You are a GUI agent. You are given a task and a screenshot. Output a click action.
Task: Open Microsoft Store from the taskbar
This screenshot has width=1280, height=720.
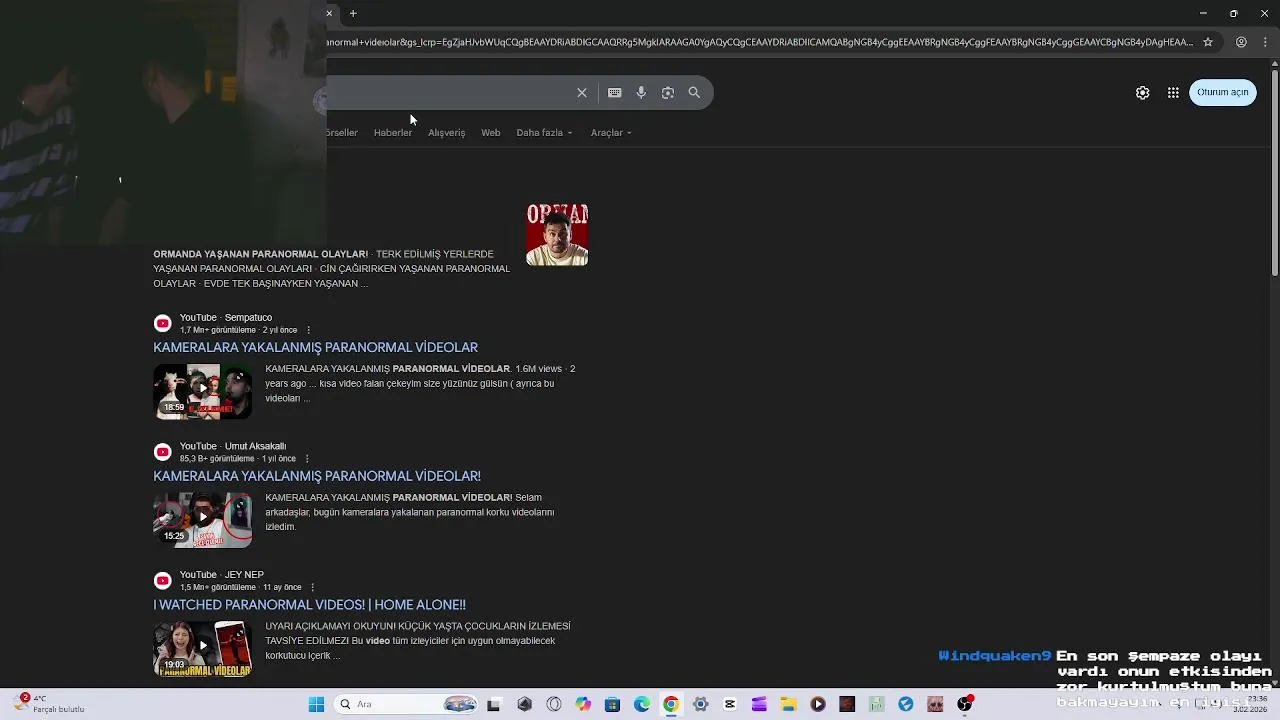click(x=613, y=704)
